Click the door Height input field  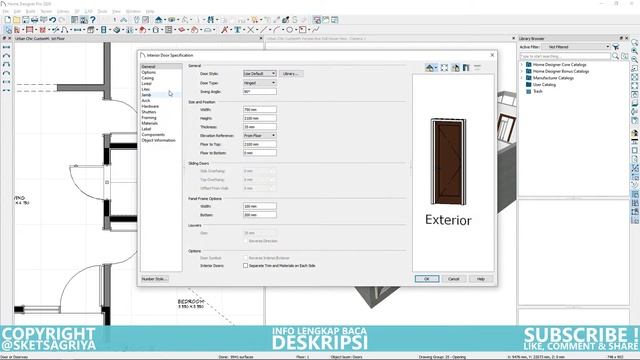260,118
